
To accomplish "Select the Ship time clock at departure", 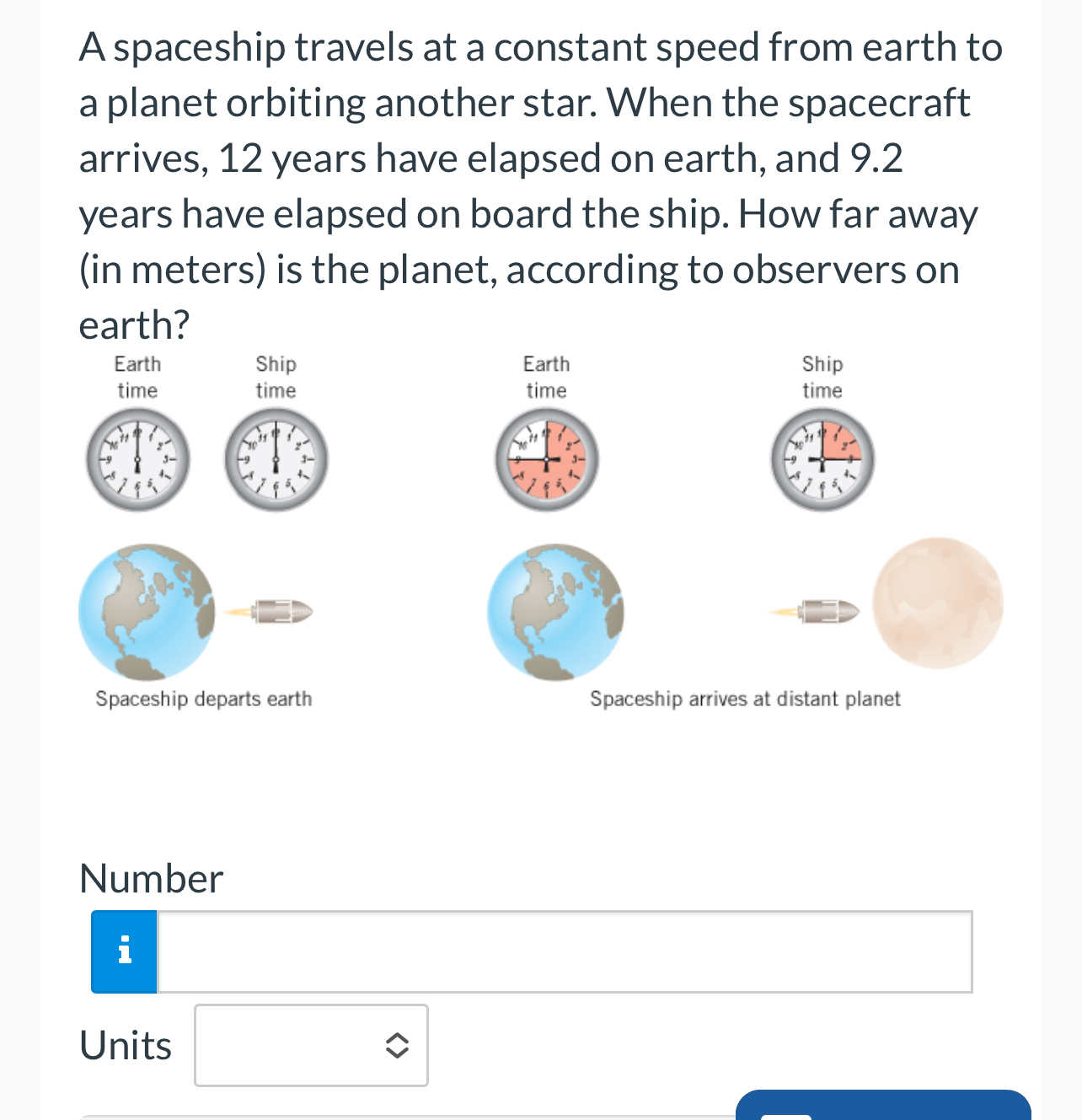I will tap(276, 459).
